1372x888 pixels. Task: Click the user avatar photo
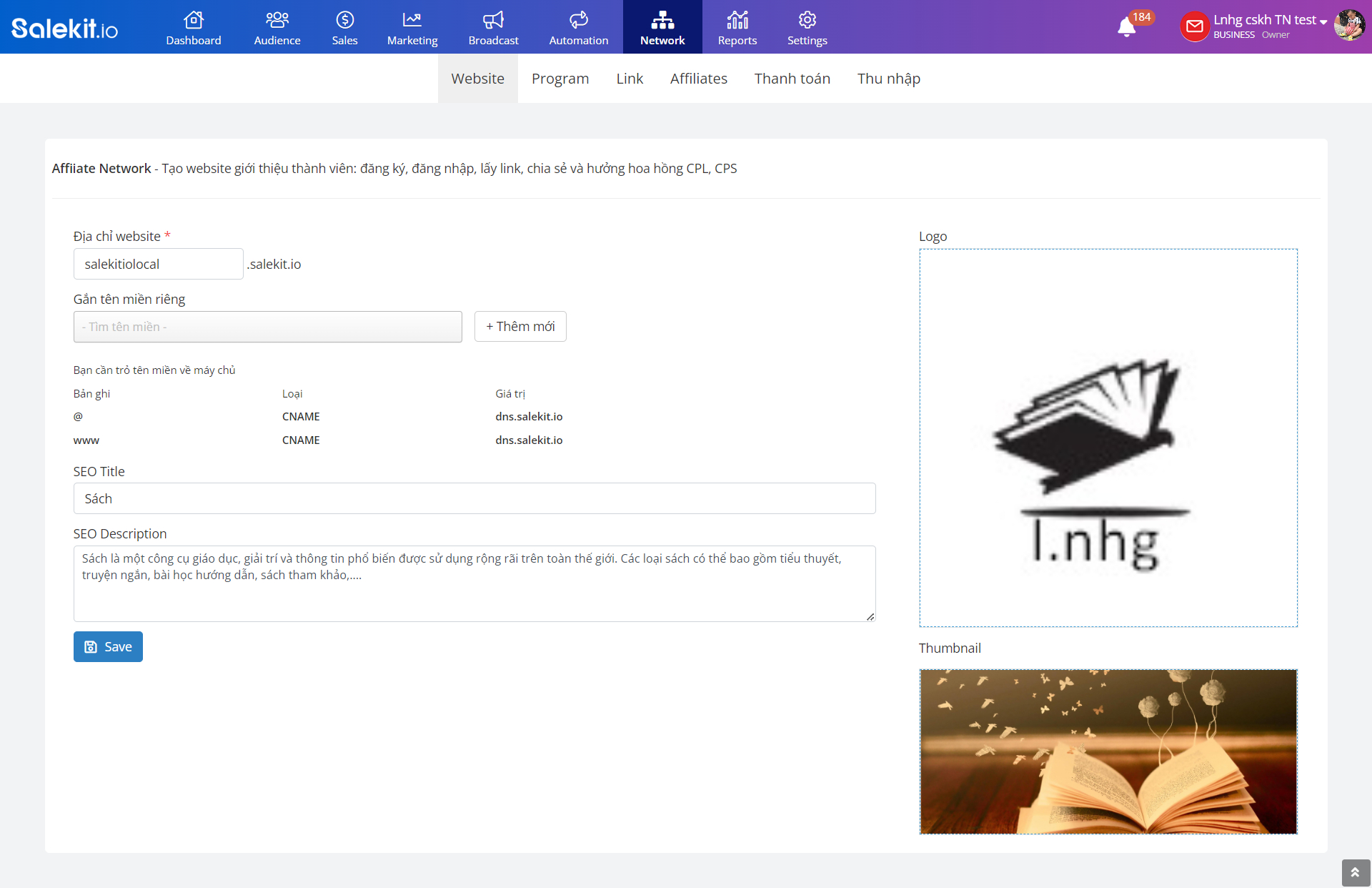coord(1348,25)
